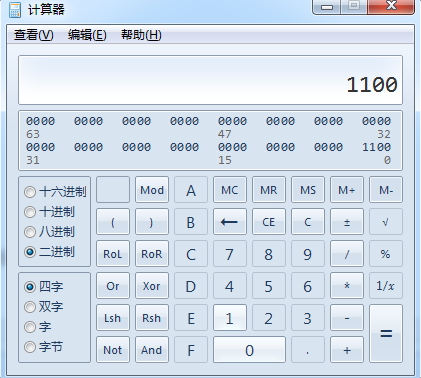Click the And bitwise button
The width and height of the screenshot is (421, 378).
coord(152,350)
